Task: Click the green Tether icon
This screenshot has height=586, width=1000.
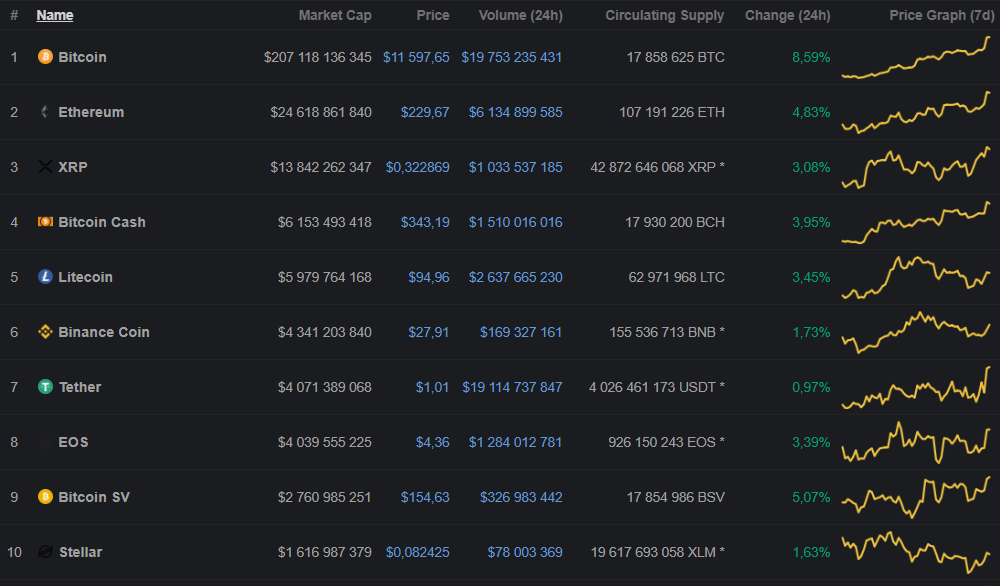Action: point(45,387)
